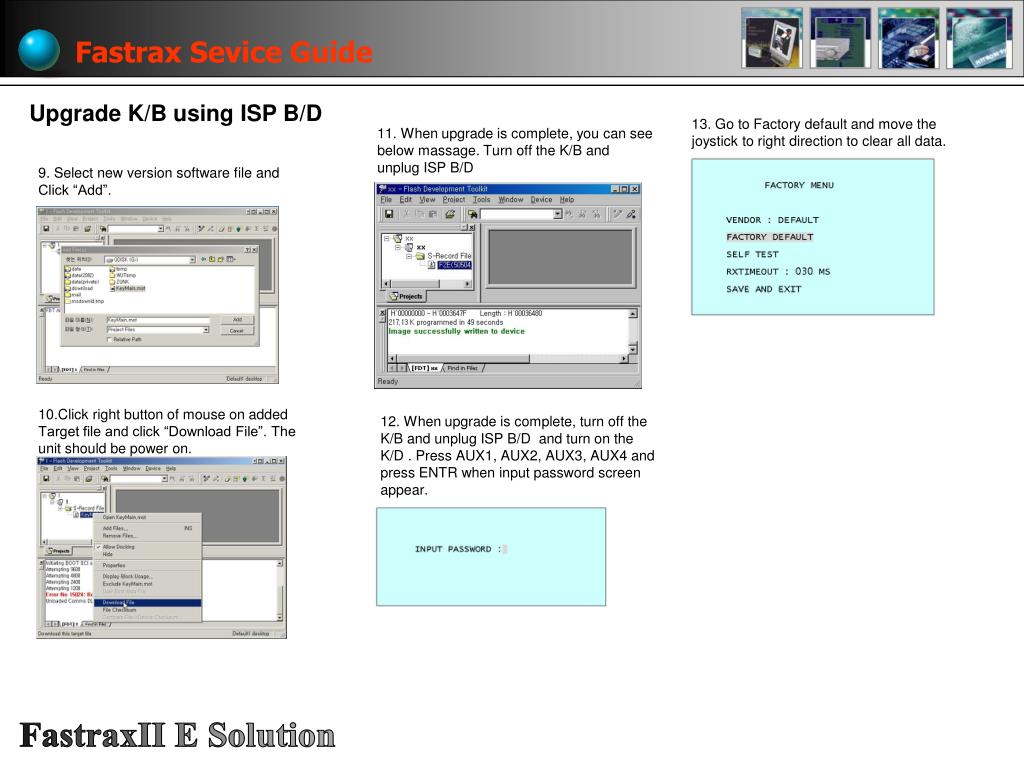Image resolution: width=1024 pixels, height=768 pixels.
Task: Open the search combo box dropdown in step 11
Action: [558, 214]
